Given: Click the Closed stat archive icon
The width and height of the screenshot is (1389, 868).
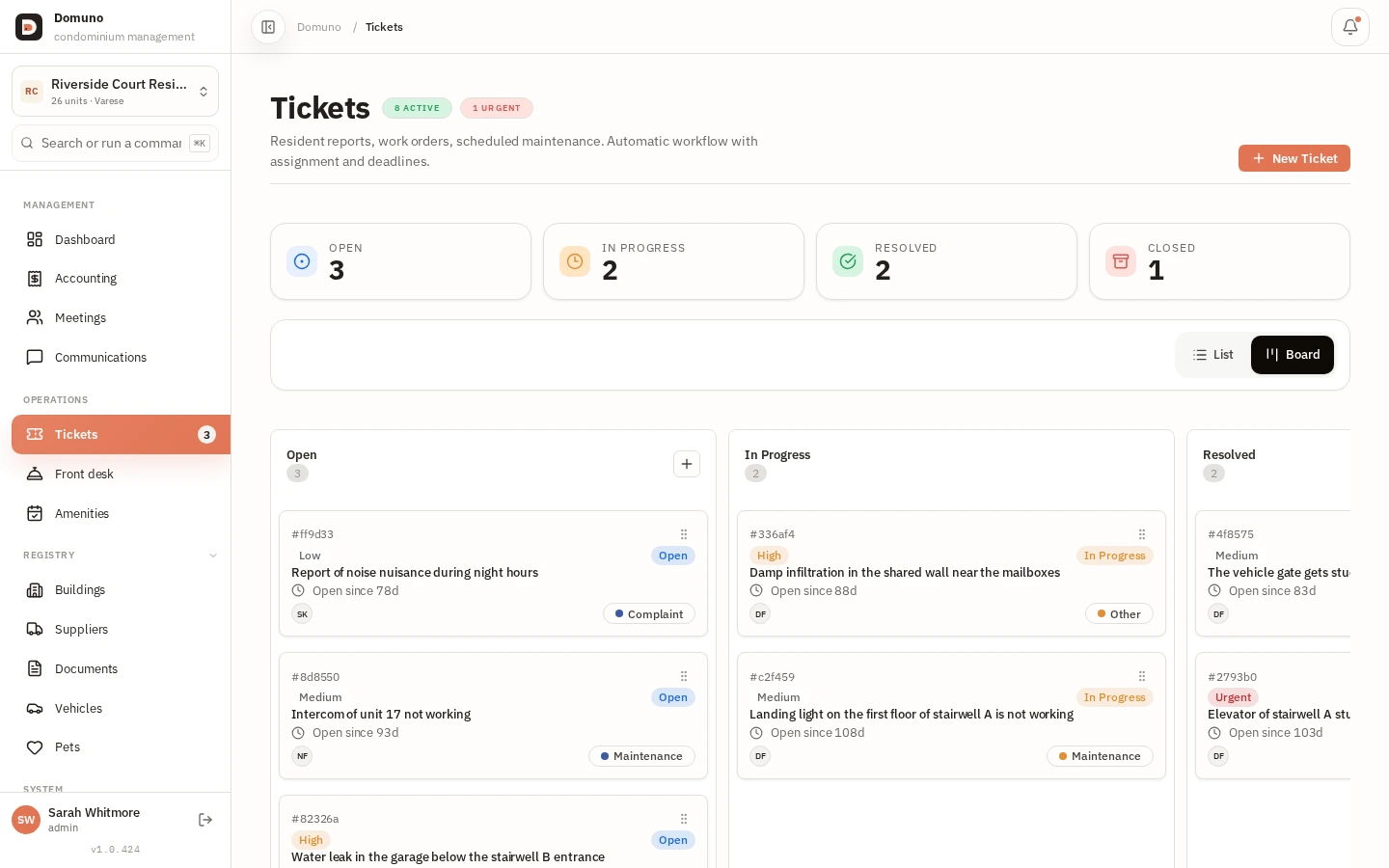Looking at the screenshot, I should pos(1121,261).
